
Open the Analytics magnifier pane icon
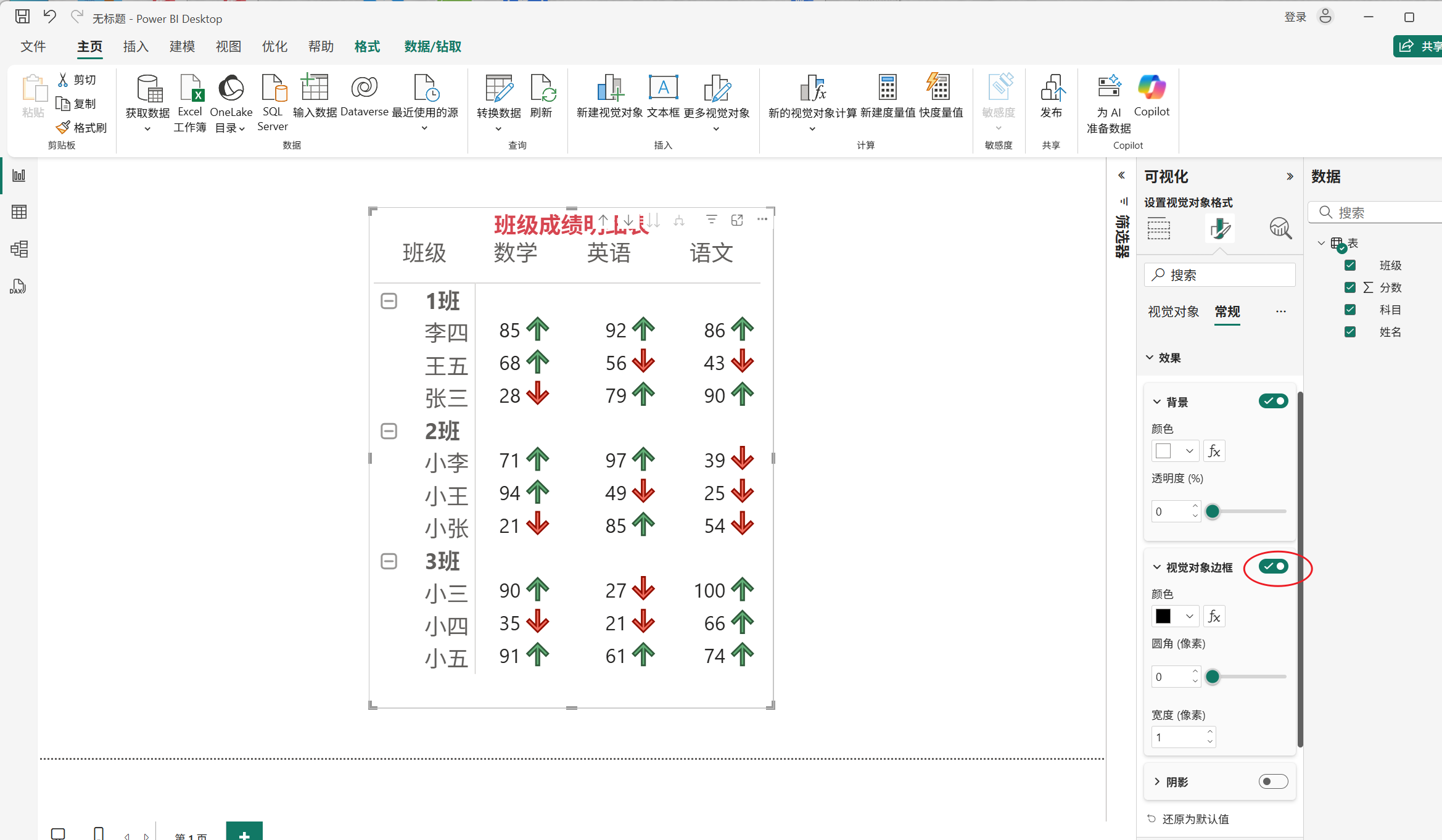(1280, 228)
